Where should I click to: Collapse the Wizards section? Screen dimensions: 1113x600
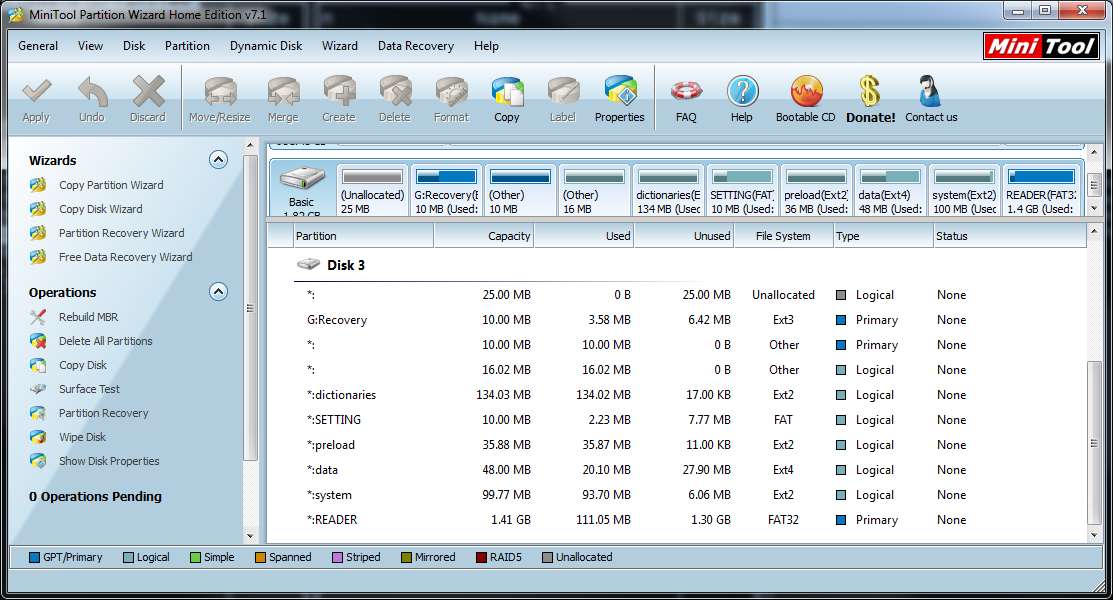click(219, 160)
